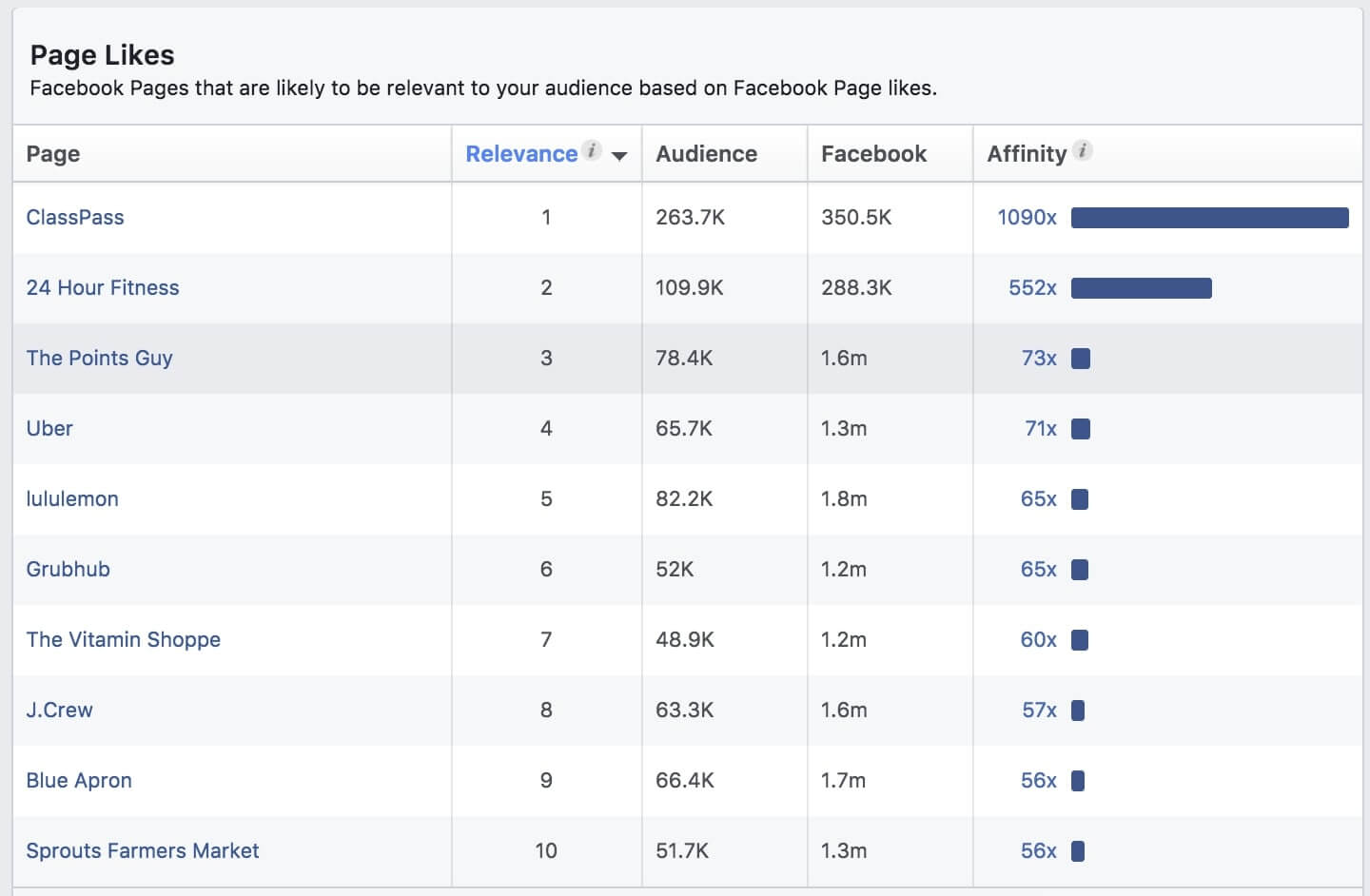Viewport: 1370px width, 896px height.
Task: Click relevance rank 5 for lululemon
Action: (x=546, y=498)
